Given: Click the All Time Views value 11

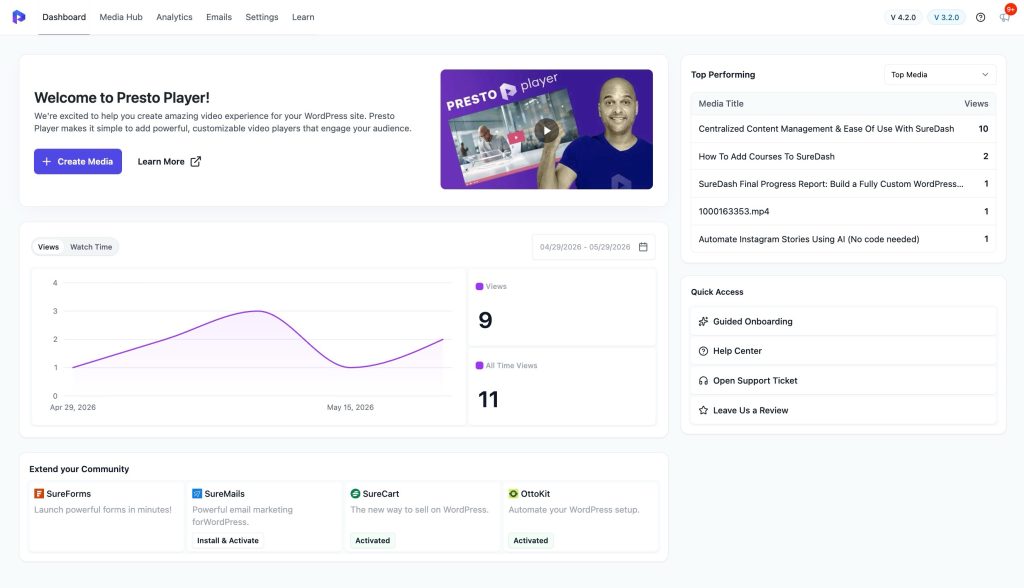Looking at the screenshot, I should (x=488, y=399).
